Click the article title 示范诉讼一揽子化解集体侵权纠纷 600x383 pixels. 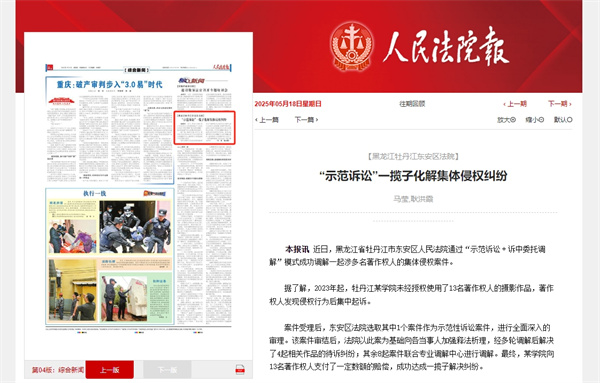(413, 176)
